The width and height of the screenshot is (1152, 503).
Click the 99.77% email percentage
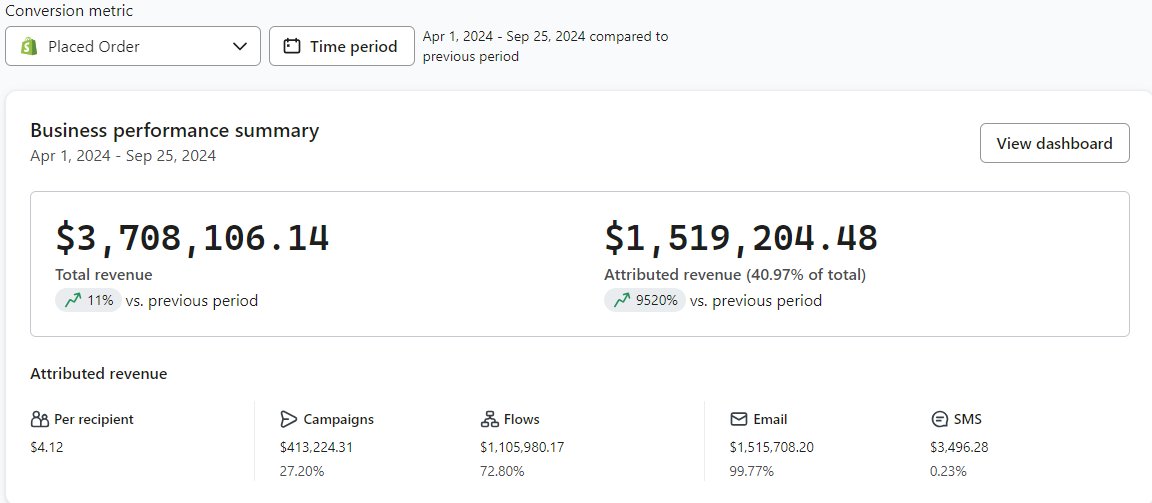pyautogui.click(x=752, y=471)
